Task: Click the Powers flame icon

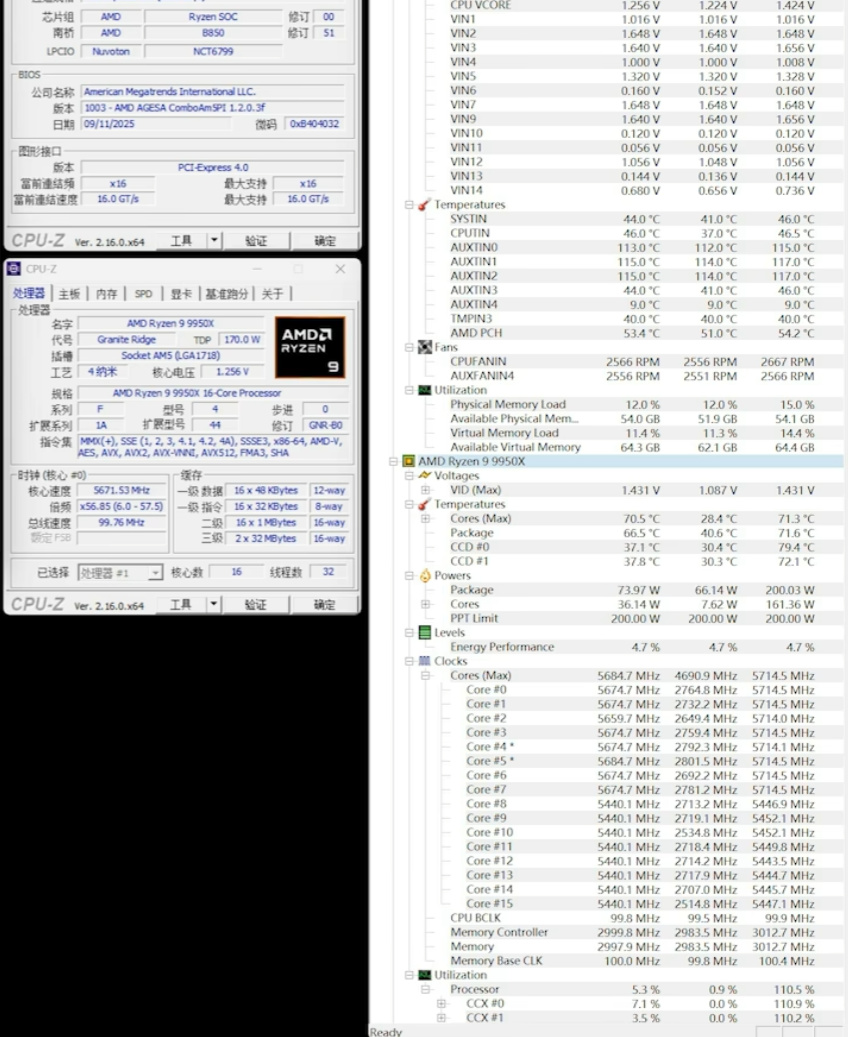Action: pyautogui.click(x=425, y=575)
